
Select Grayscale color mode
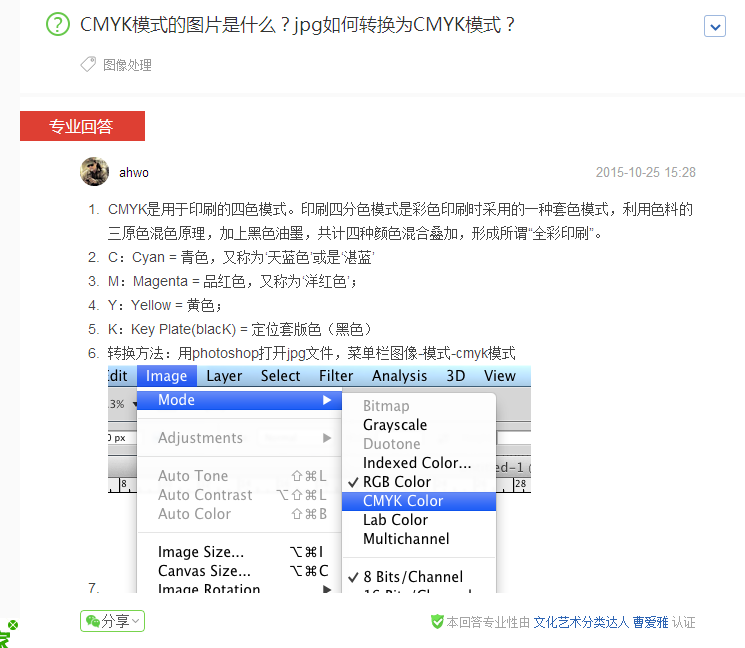tap(419, 425)
